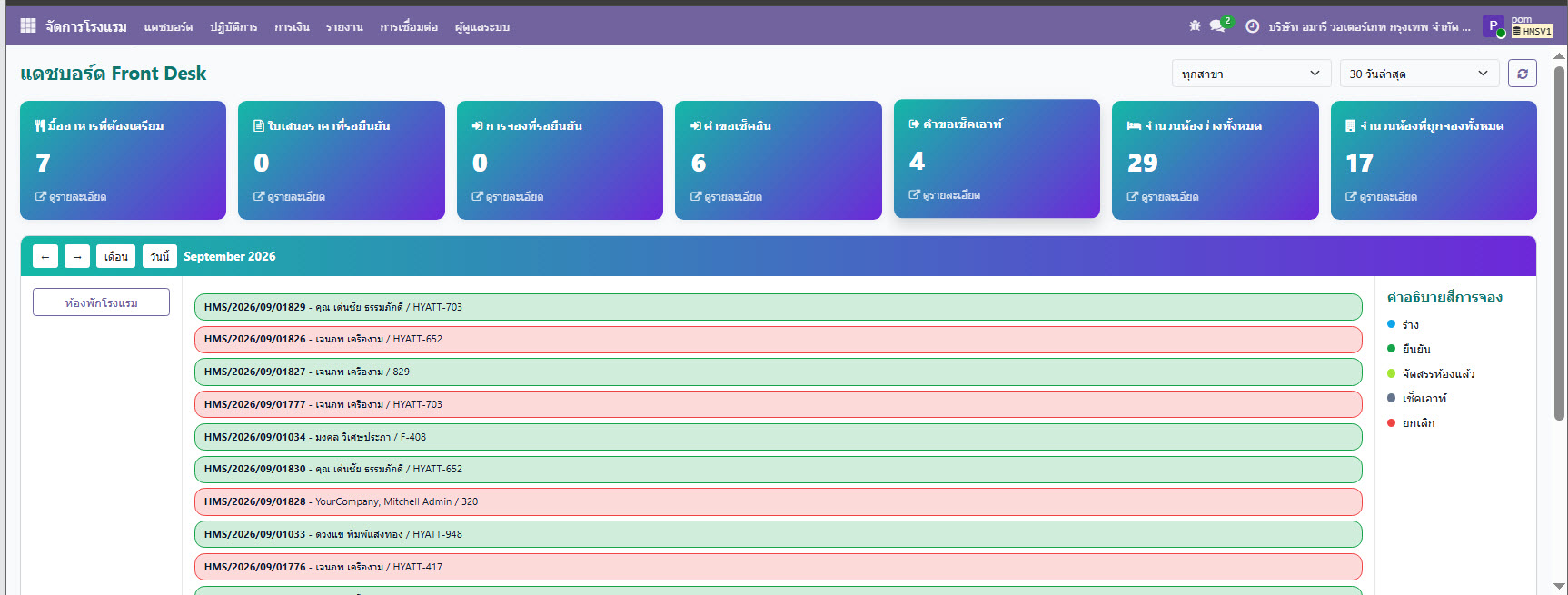Click the September 2026 calendar title
Image resolution: width=1568 pixels, height=595 pixels.
pos(229,257)
